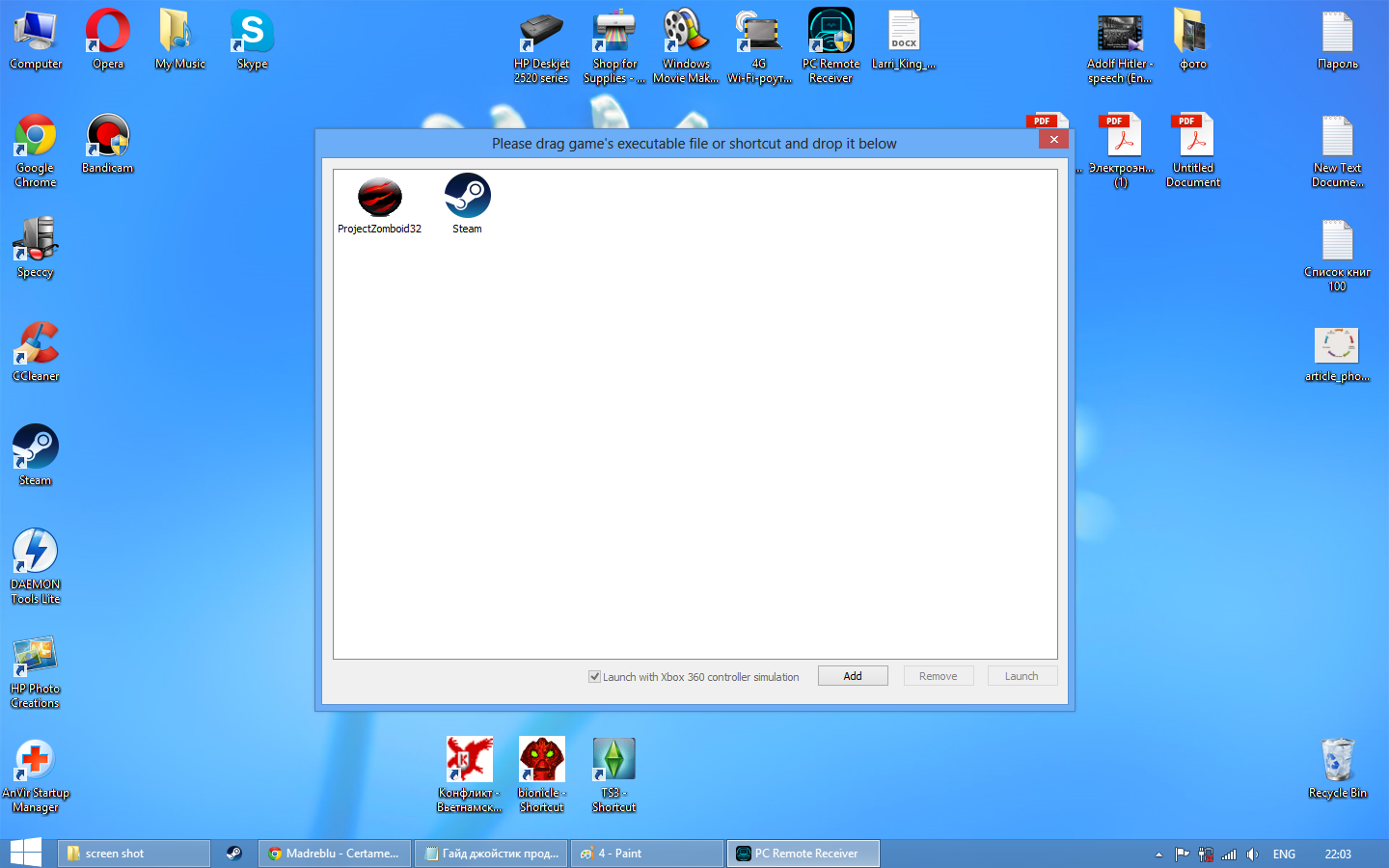This screenshot has width=1389, height=868.
Task: Select Windows Movie Maker desktop shortcut
Action: click(687, 47)
